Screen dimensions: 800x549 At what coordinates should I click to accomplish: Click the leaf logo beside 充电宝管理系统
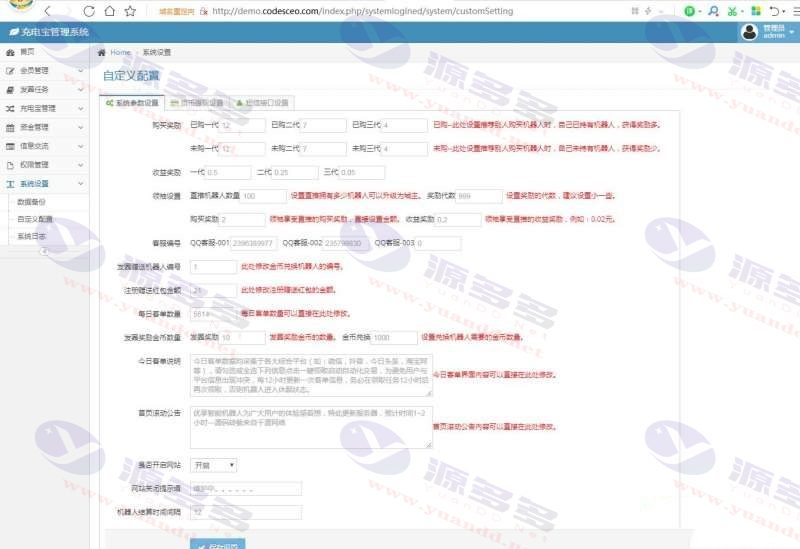click(14, 32)
